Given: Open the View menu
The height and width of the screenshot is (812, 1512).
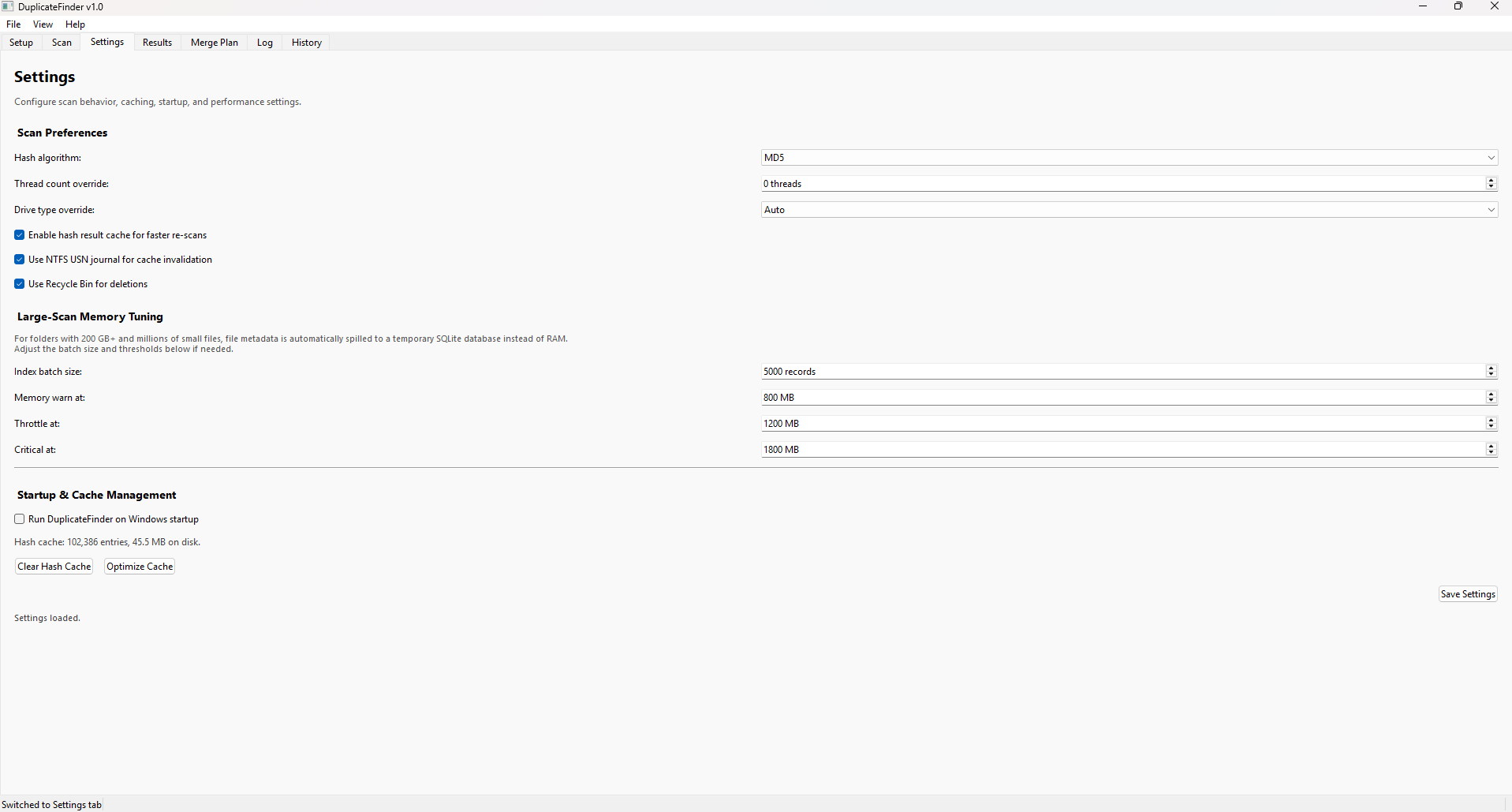Looking at the screenshot, I should point(43,24).
